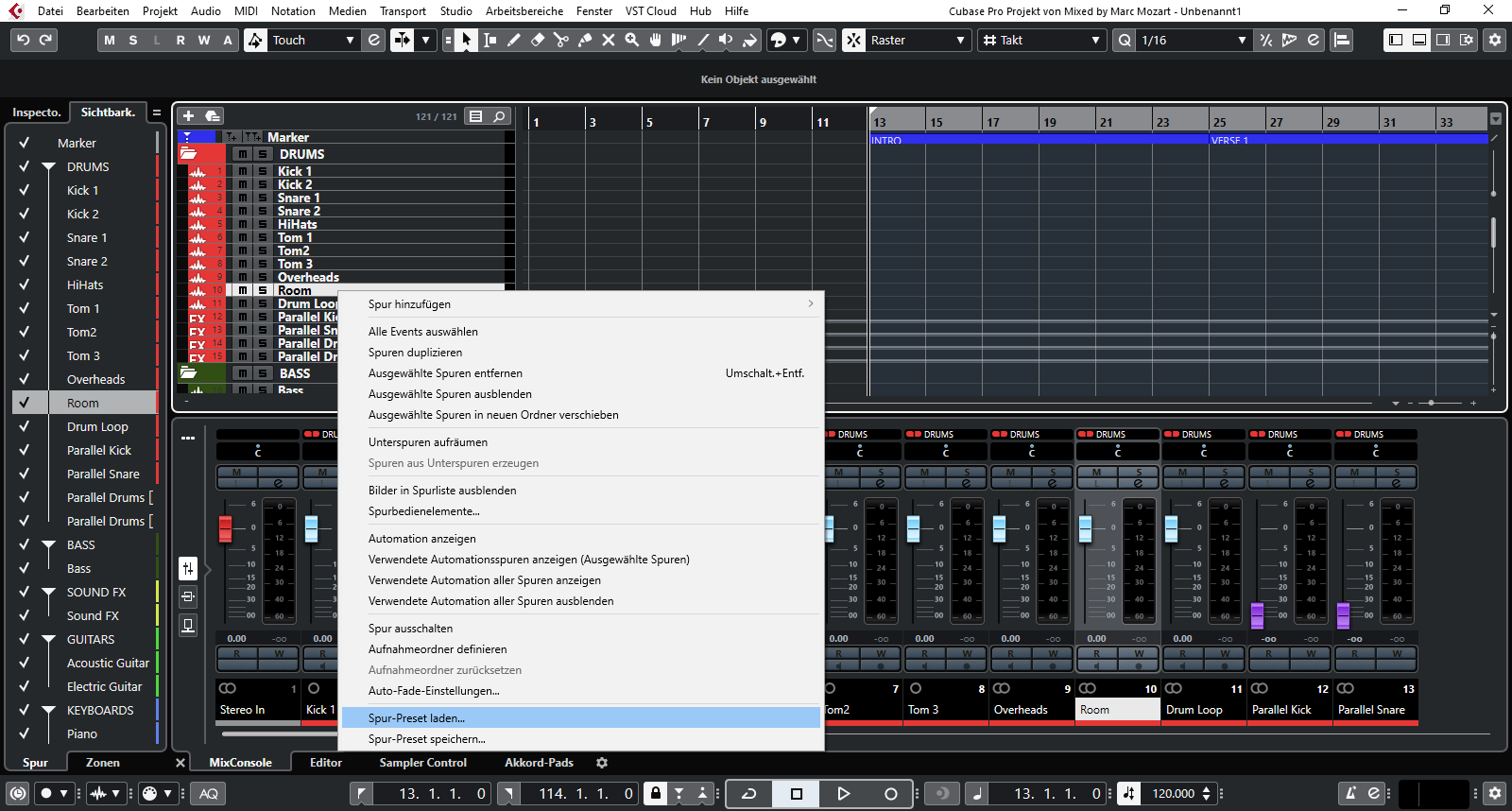Select the Split scissors tool

click(561, 40)
